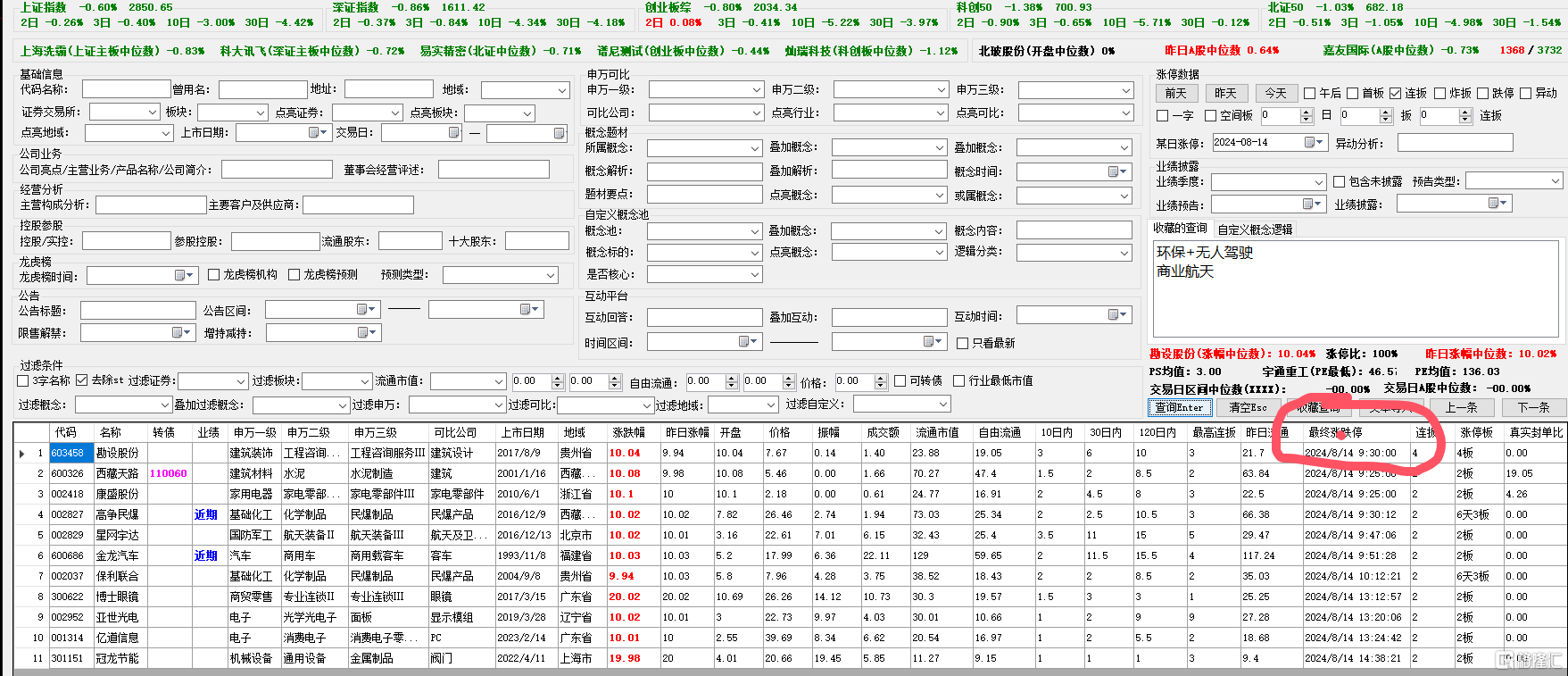1568x676 pixels.
Task: Expand the 申万二级 dropdown
Action: [x=941, y=90]
